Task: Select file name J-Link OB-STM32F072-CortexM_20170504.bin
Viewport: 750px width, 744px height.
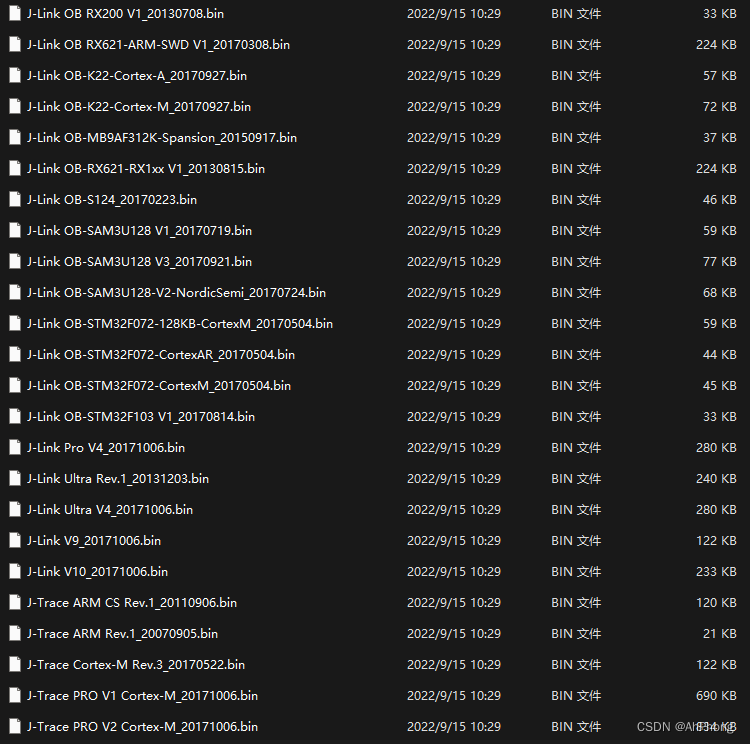Action: coord(159,386)
